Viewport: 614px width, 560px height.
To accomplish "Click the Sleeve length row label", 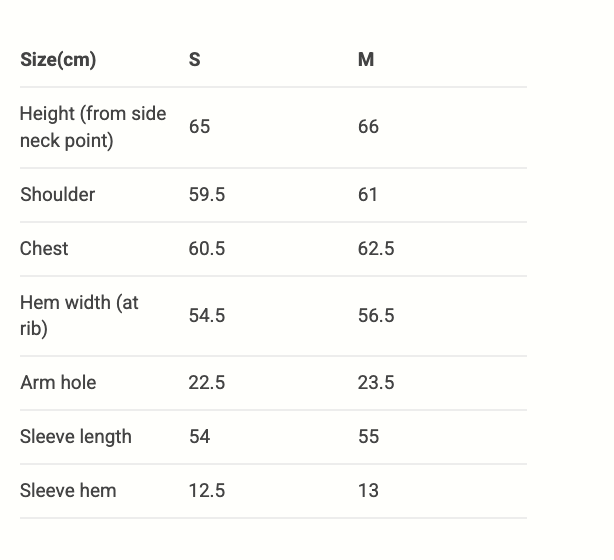I will 75,437.
